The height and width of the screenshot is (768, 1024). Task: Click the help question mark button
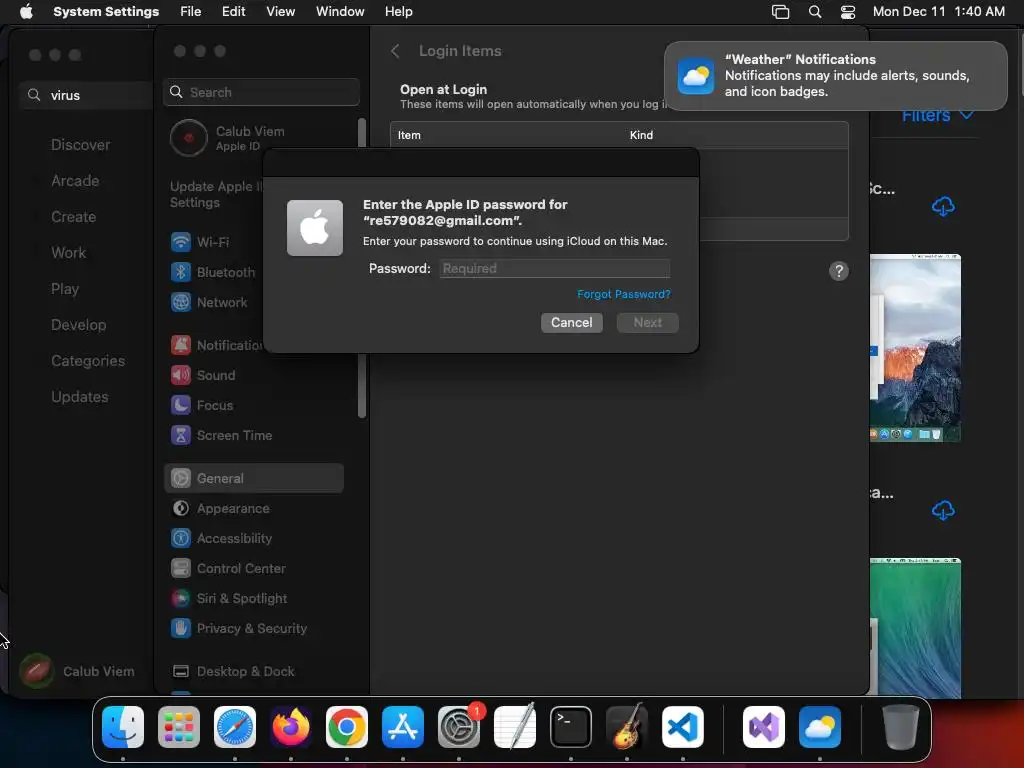click(839, 271)
